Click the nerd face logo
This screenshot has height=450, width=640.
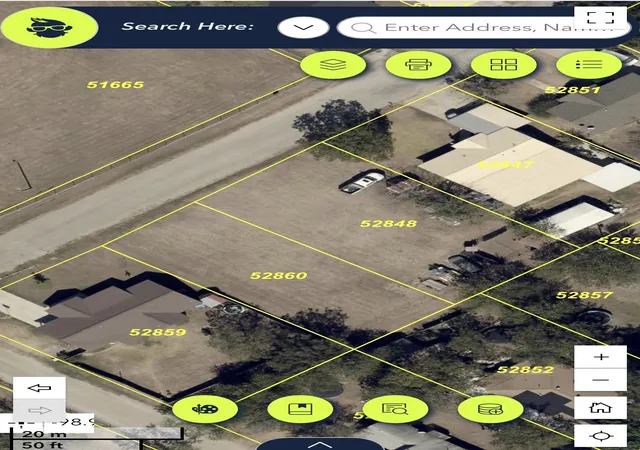click(49, 27)
